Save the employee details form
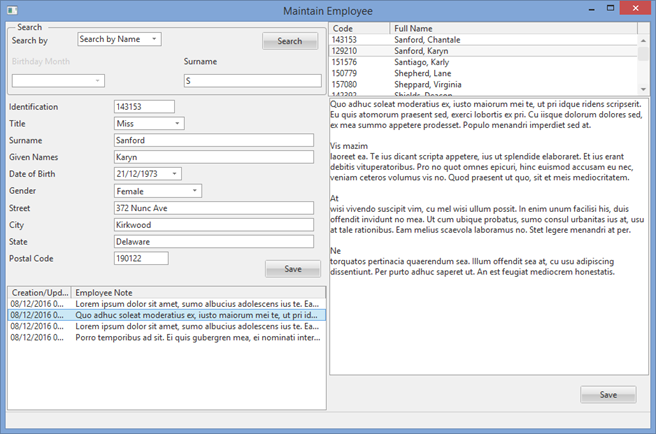656x434 pixels. tap(293, 269)
